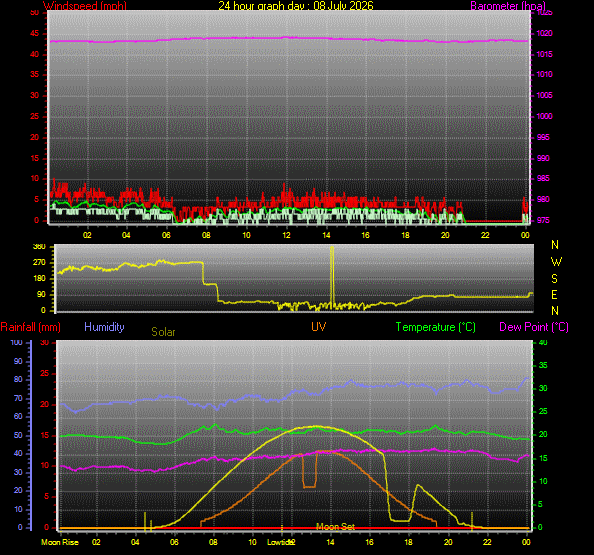Viewport: 594px width, 555px height.
Task: Click the 06 hour tick on bottom graph
Action: click(x=174, y=542)
